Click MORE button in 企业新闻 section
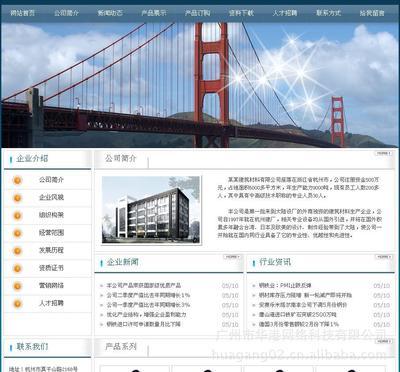The height and width of the screenshot is (372, 400). [x=232, y=257]
